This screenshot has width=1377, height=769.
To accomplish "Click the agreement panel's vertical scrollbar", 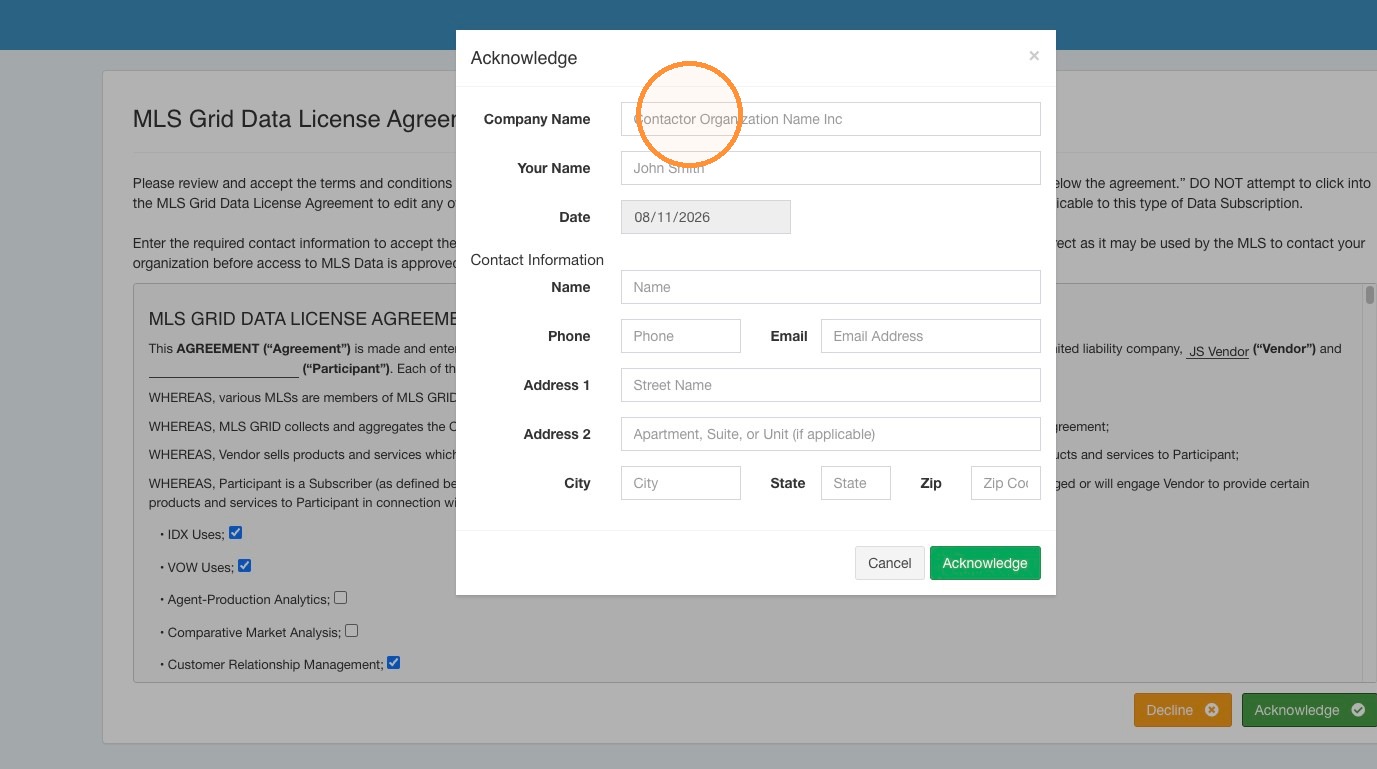I will (x=1369, y=483).
